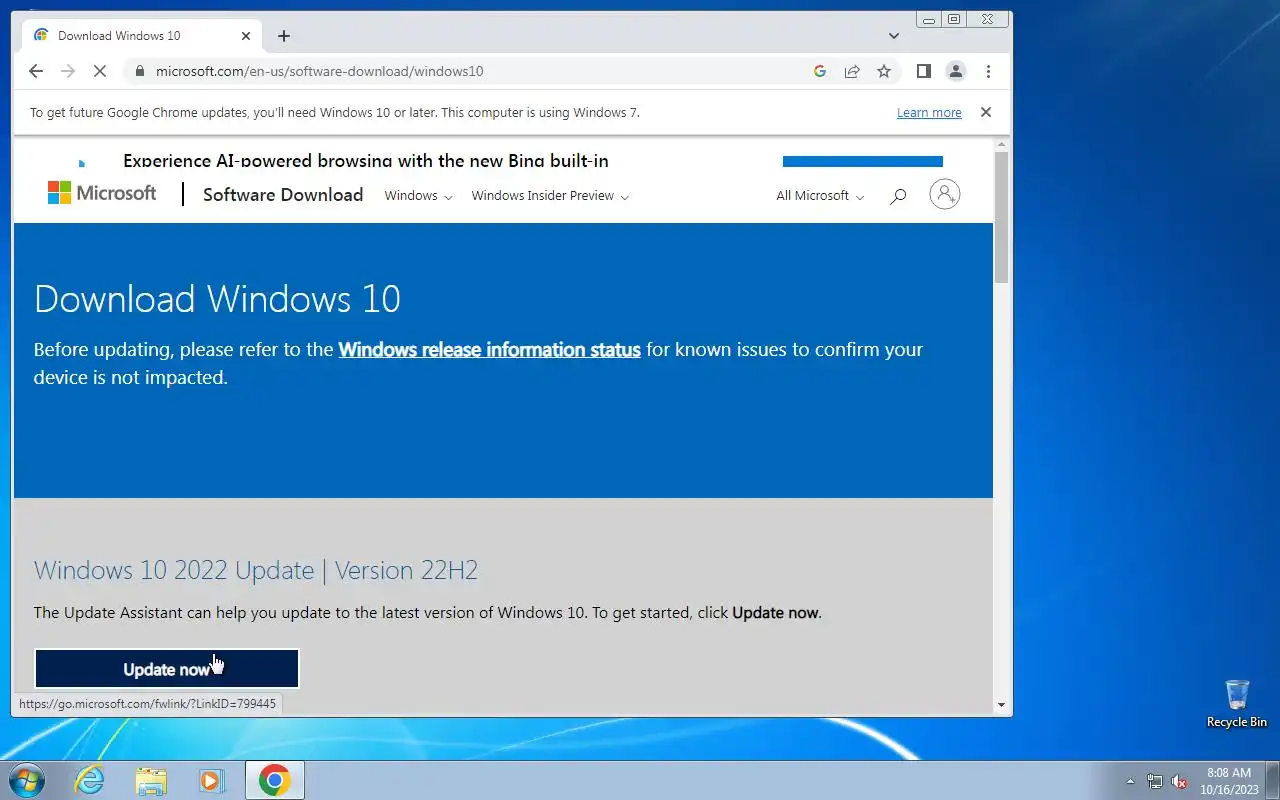Click the blue button in Bing banner
The height and width of the screenshot is (800, 1280).
tap(863, 161)
